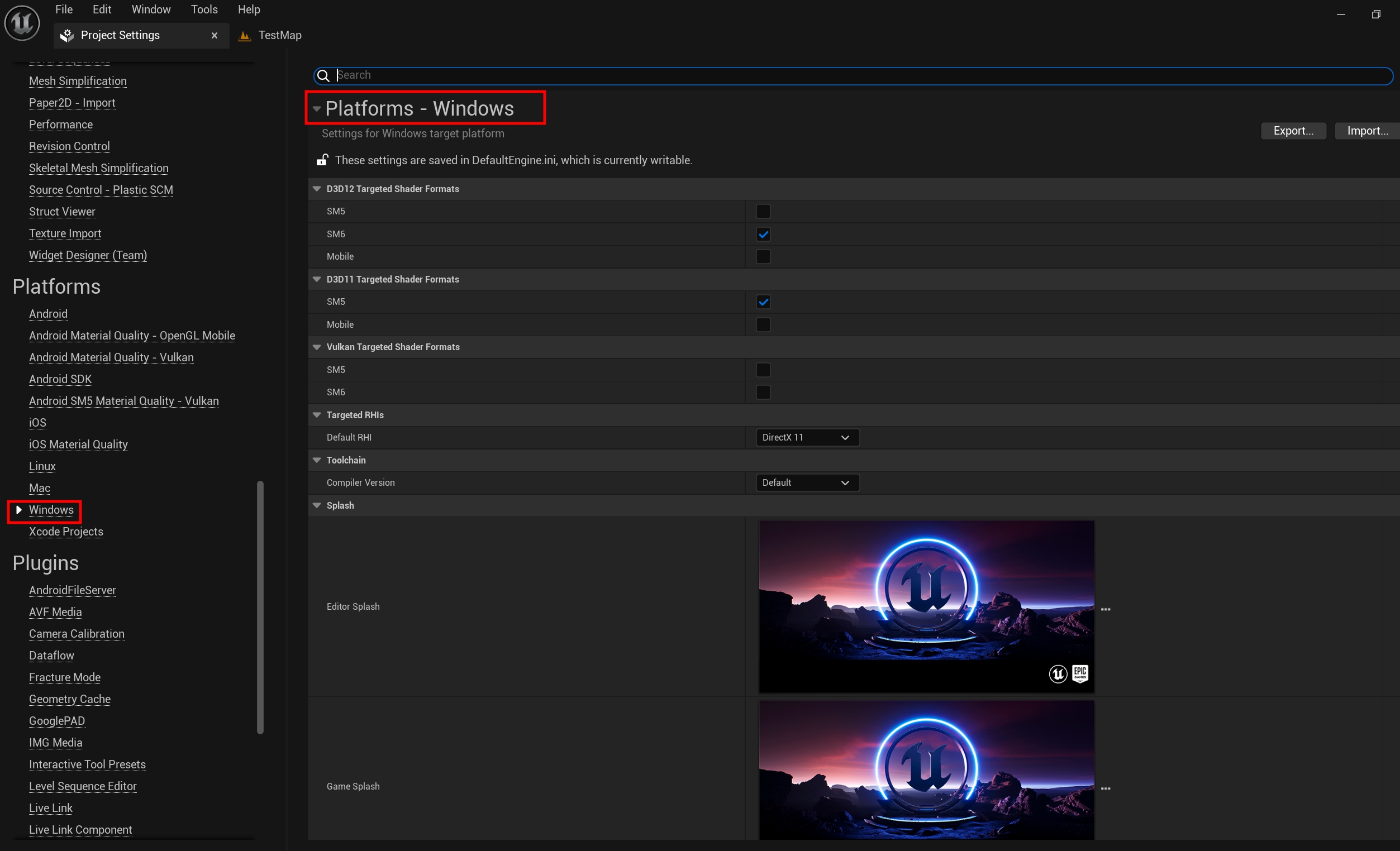Collapse the Toolchain section
Screen dimensions: 1400x851
[316, 460]
